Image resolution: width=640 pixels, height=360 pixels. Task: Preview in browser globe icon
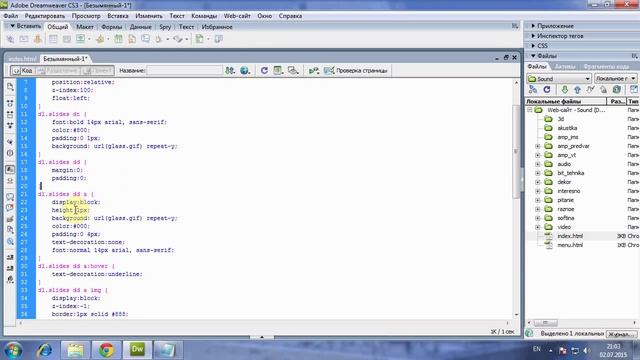coord(244,71)
